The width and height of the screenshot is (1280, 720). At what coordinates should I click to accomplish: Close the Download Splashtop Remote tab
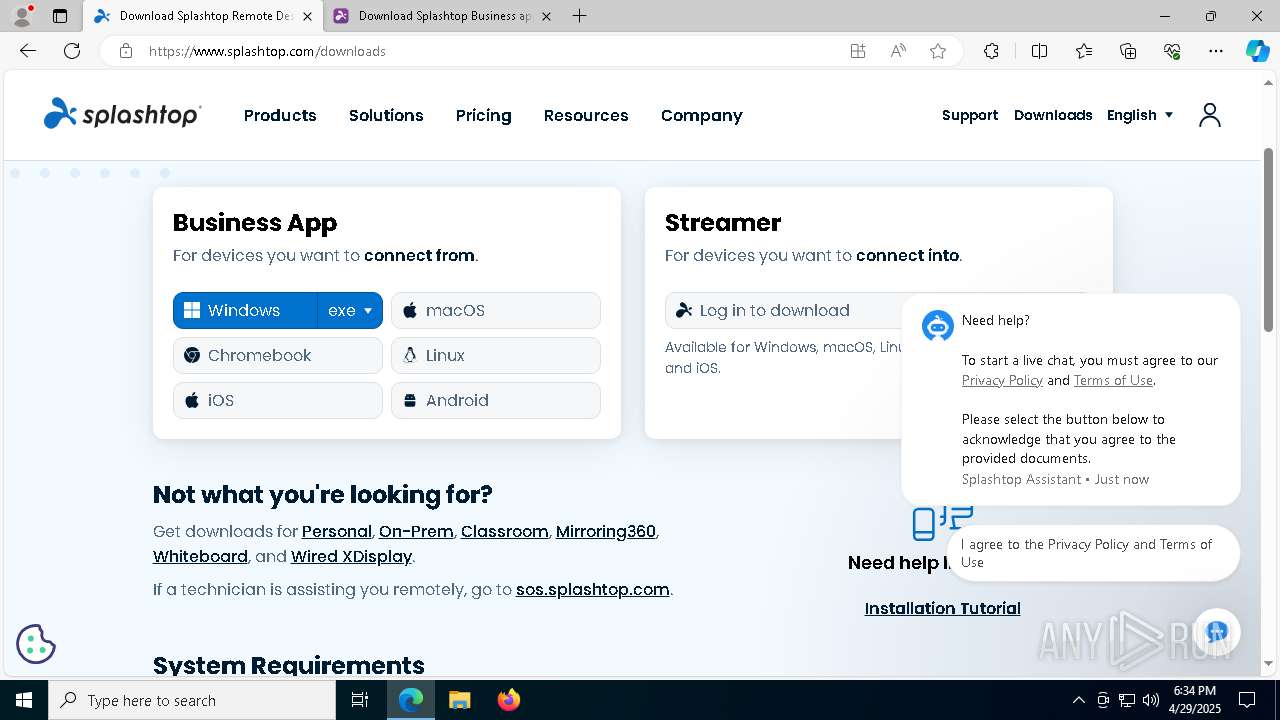307,16
